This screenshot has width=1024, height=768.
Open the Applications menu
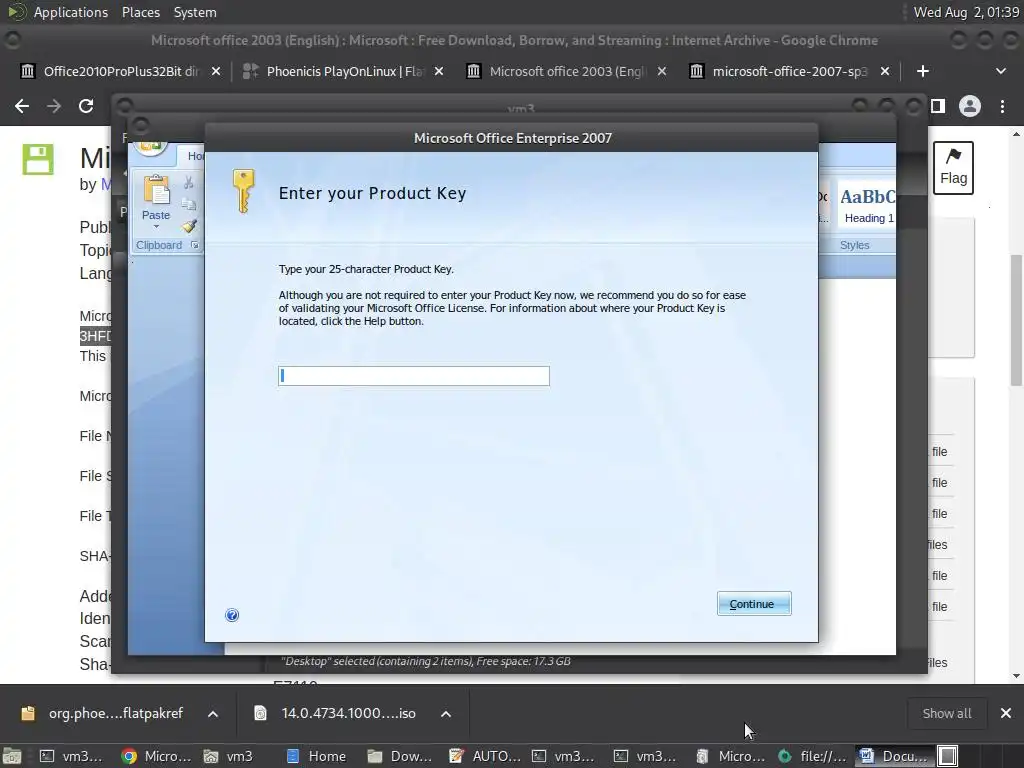point(71,12)
